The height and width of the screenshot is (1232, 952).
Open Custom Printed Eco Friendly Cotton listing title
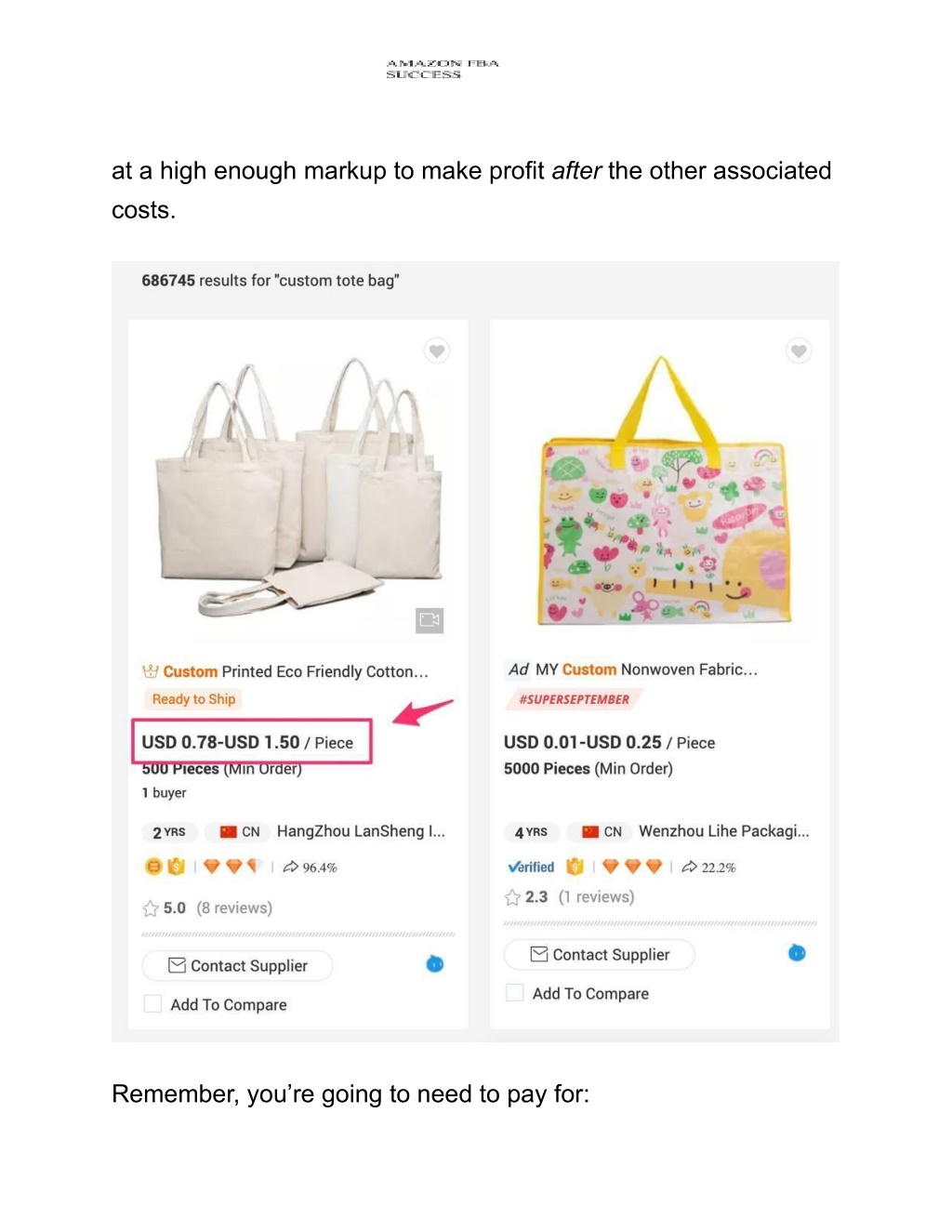click(295, 671)
